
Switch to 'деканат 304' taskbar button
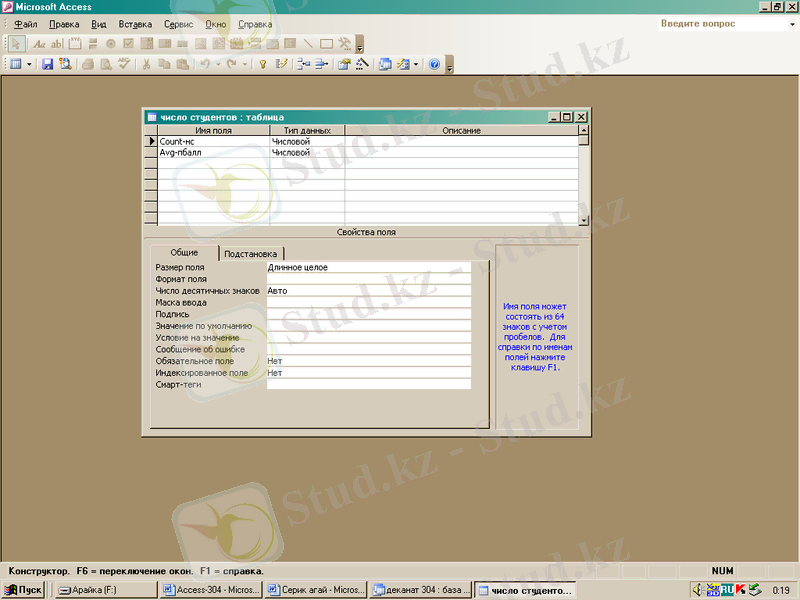click(x=420, y=590)
